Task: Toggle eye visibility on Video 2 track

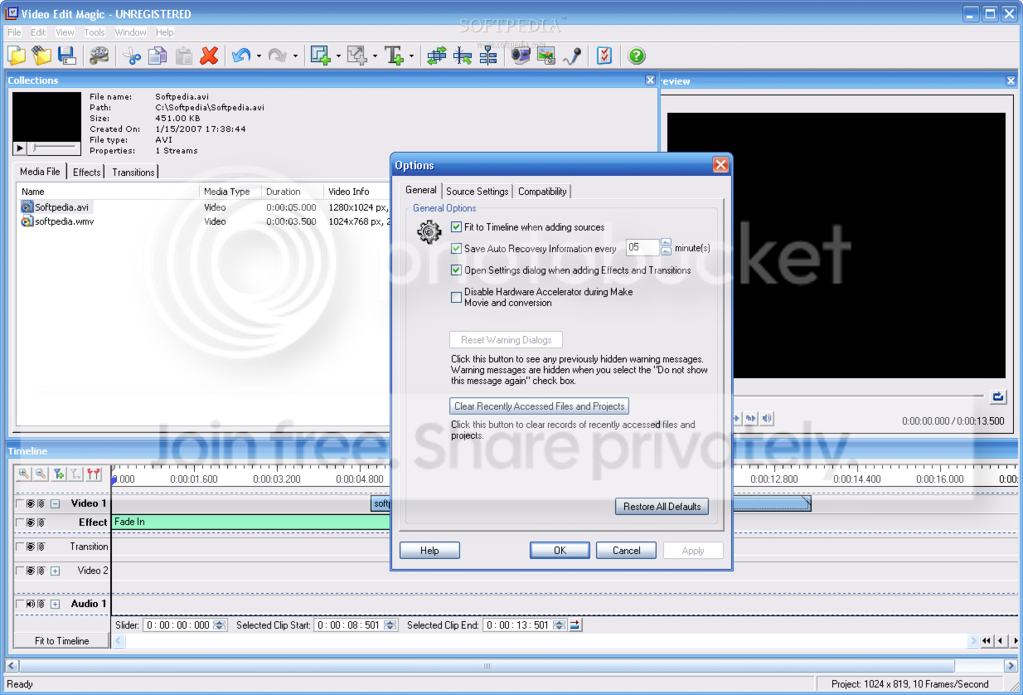Action: (30, 571)
